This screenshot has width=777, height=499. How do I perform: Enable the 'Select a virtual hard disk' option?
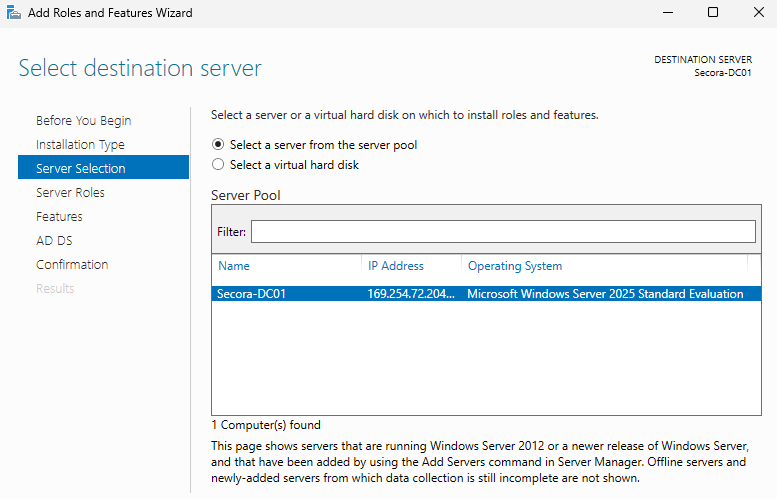pyautogui.click(x=219, y=165)
